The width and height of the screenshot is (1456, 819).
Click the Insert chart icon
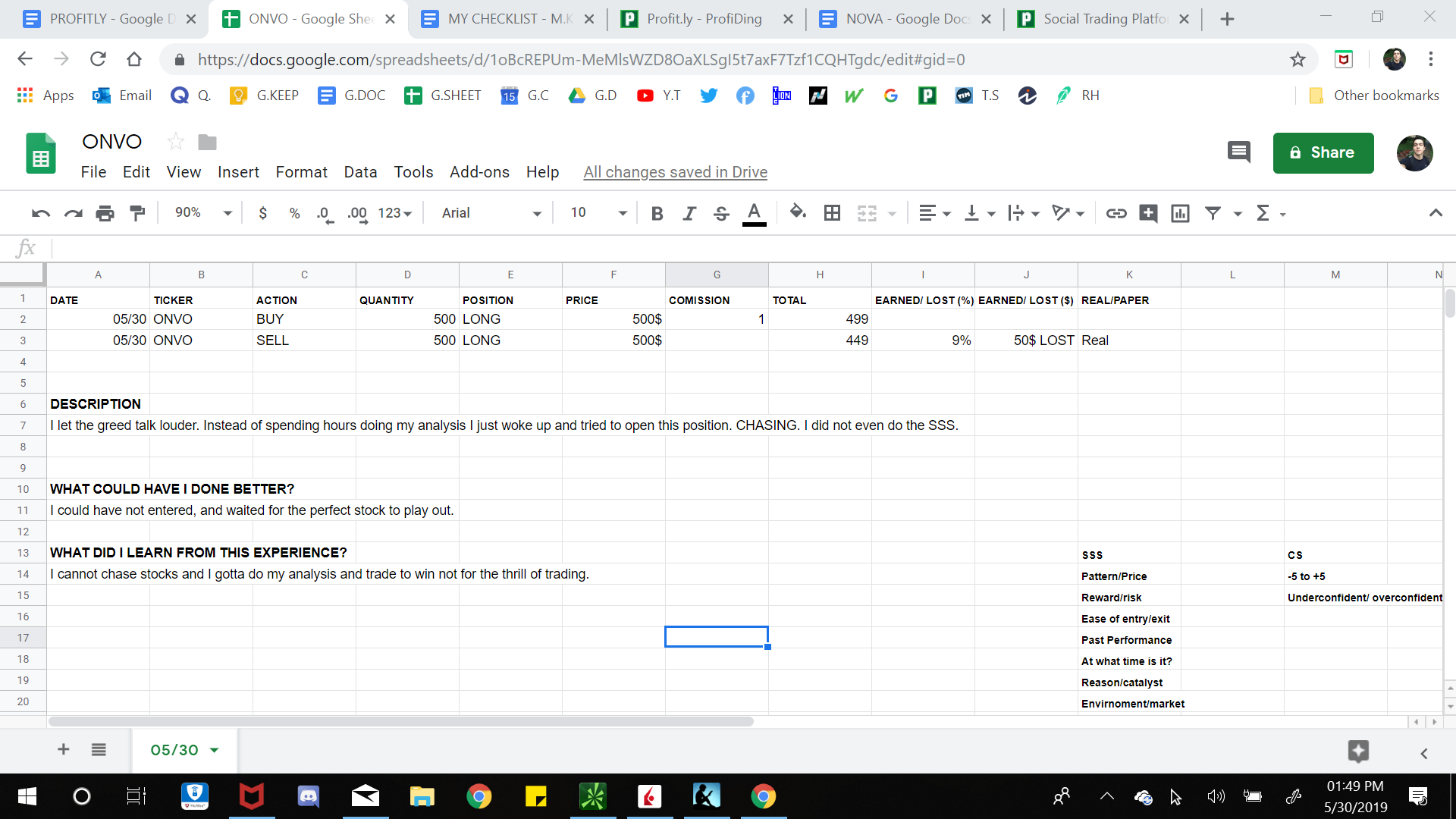point(1180,213)
